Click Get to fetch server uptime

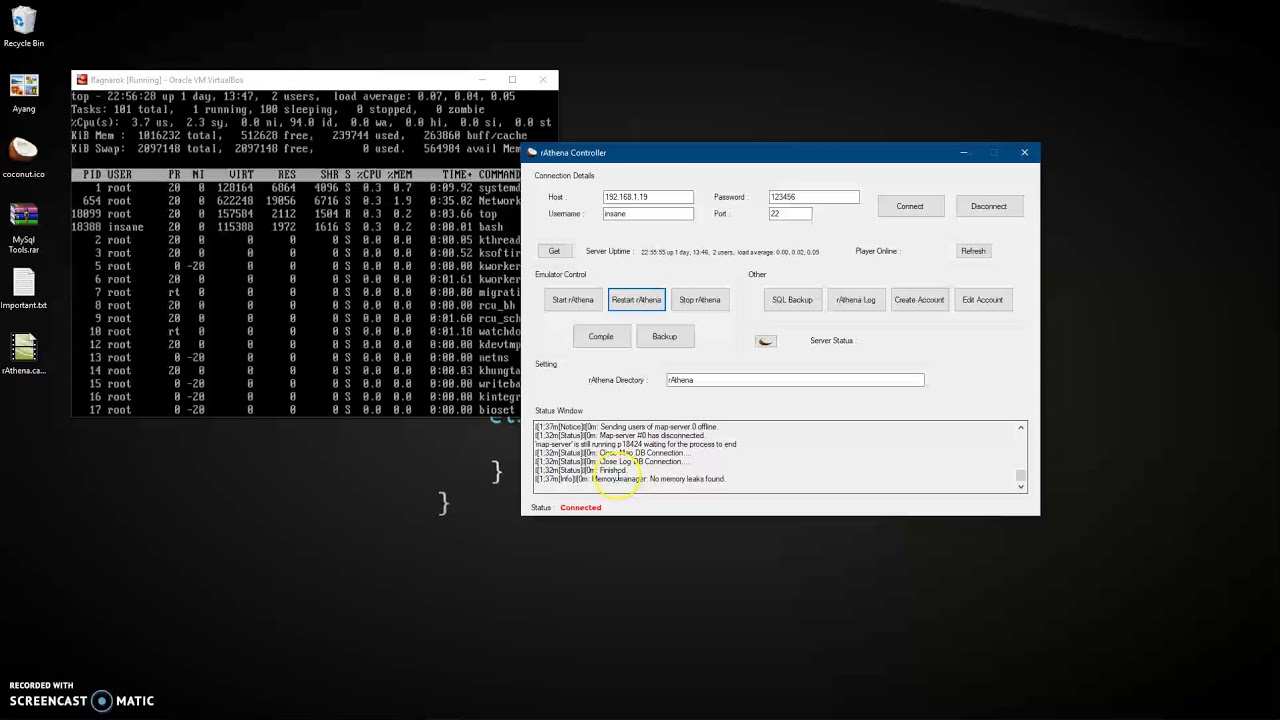[x=554, y=251]
